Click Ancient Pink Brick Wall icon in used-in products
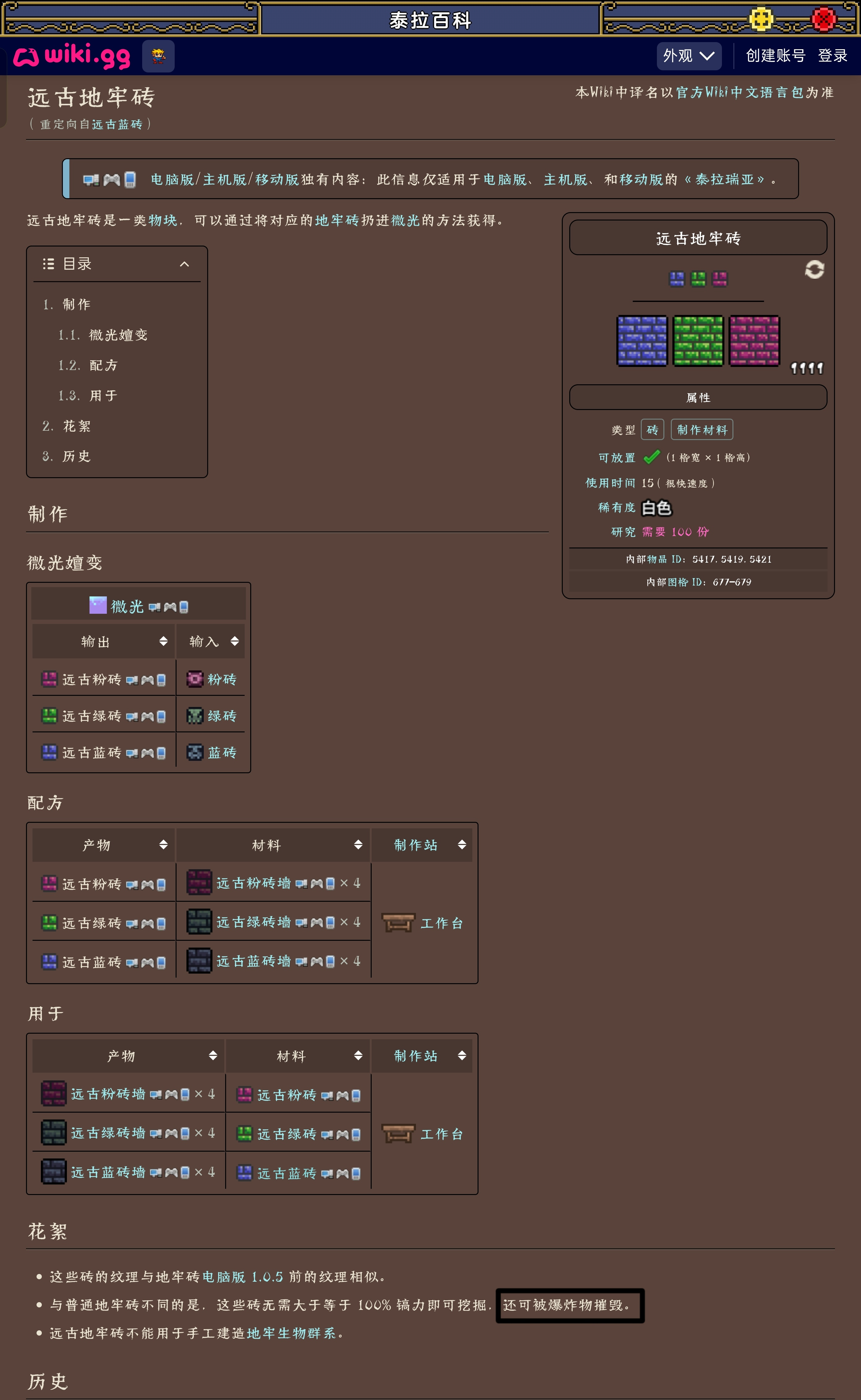861x1400 pixels. [54, 1094]
